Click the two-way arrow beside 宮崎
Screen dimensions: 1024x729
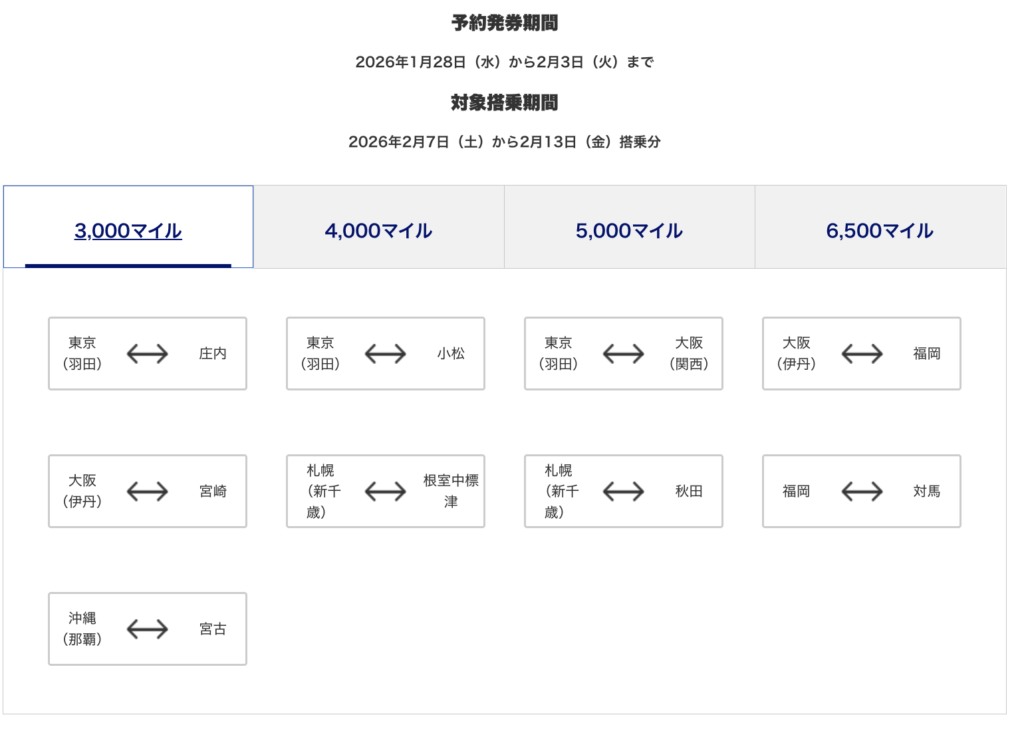click(x=147, y=491)
